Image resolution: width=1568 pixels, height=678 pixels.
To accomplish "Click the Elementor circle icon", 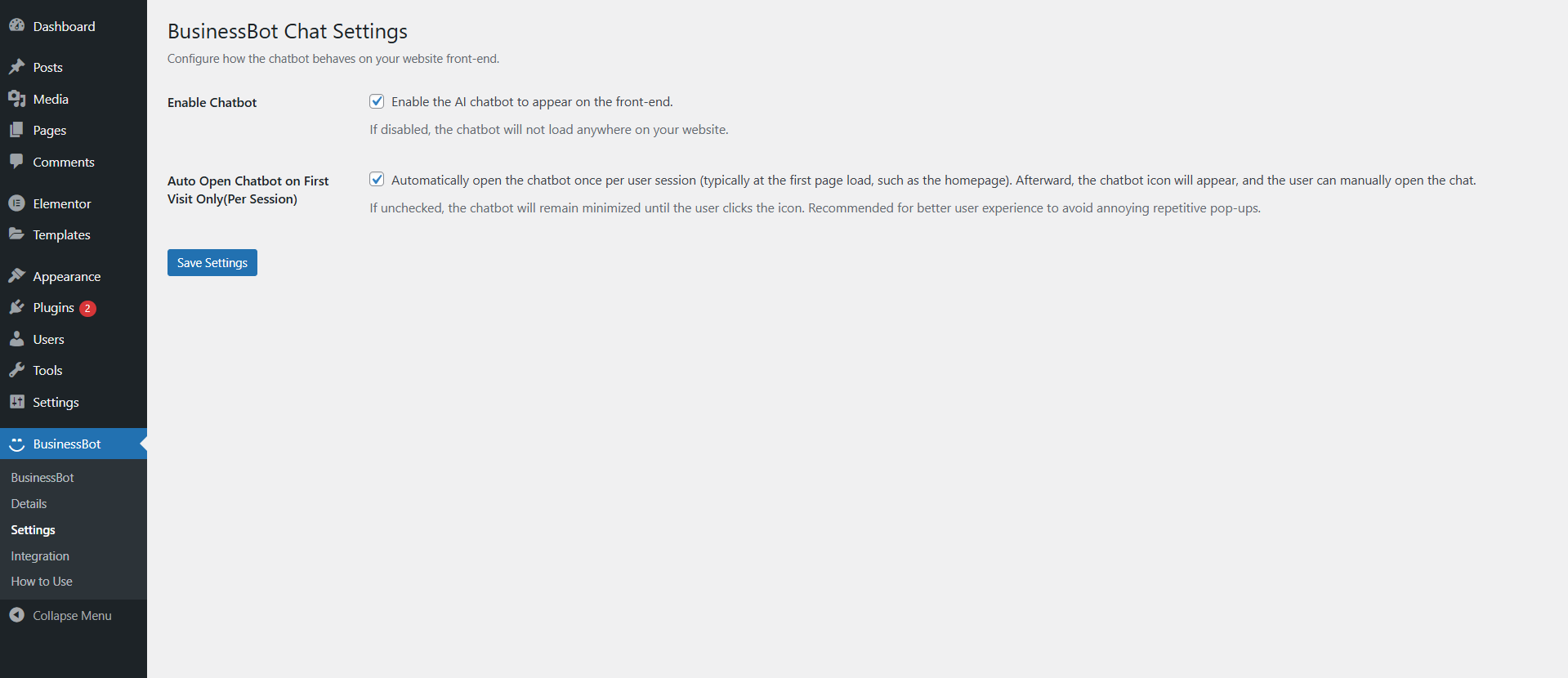I will click(x=16, y=203).
